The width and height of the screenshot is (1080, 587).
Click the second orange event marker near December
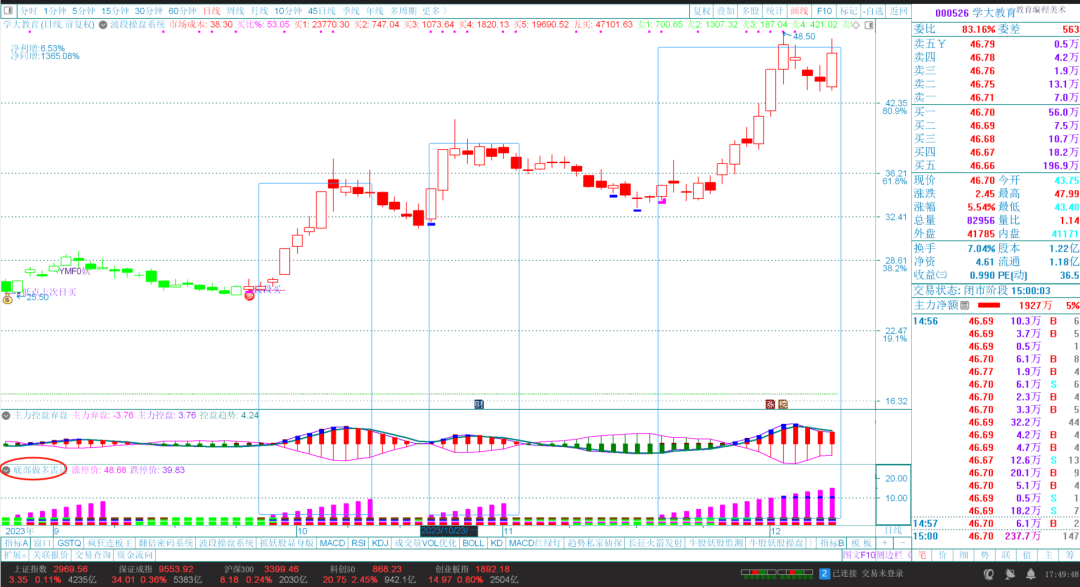pyautogui.click(x=782, y=404)
